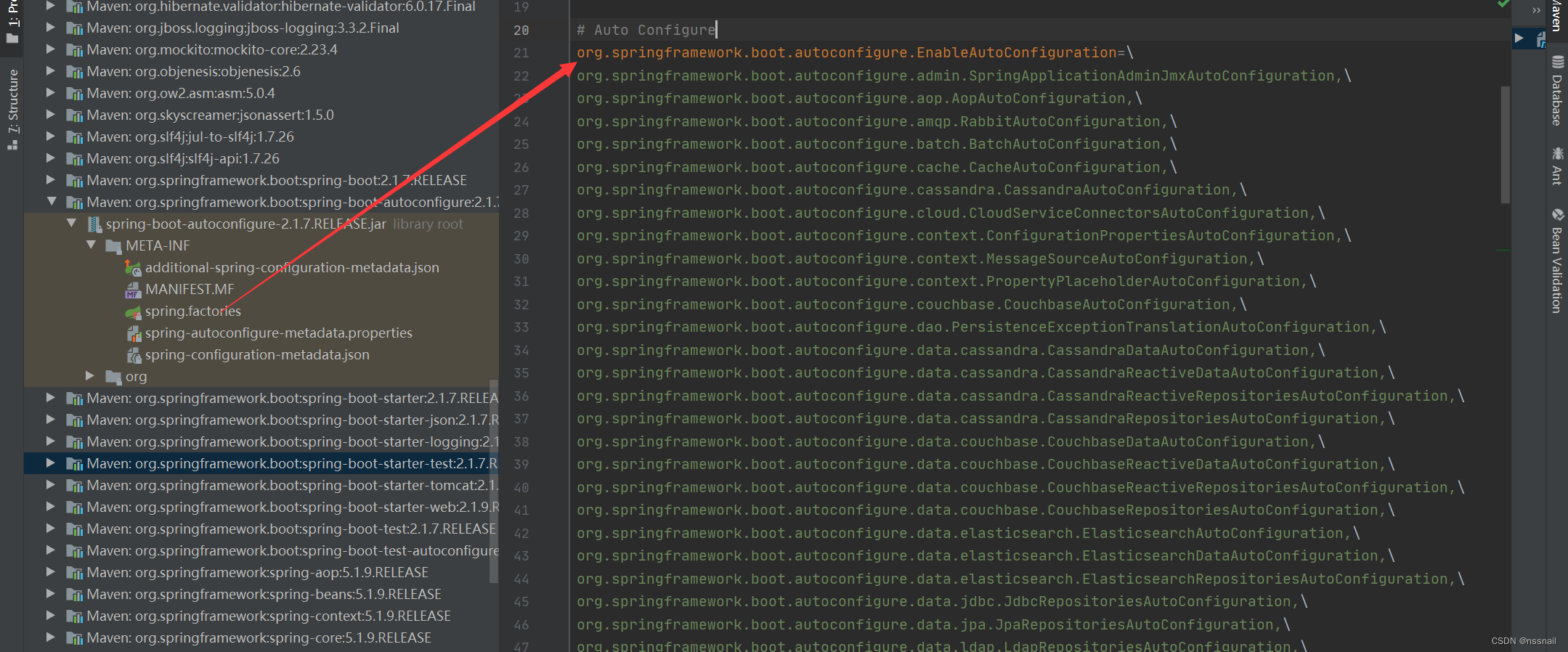Image resolution: width=1568 pixels, height=652 pixels.
Task: Select Maven spring-boot-starter-logging row
Action: pyautogui.click(x=261, y=441)
